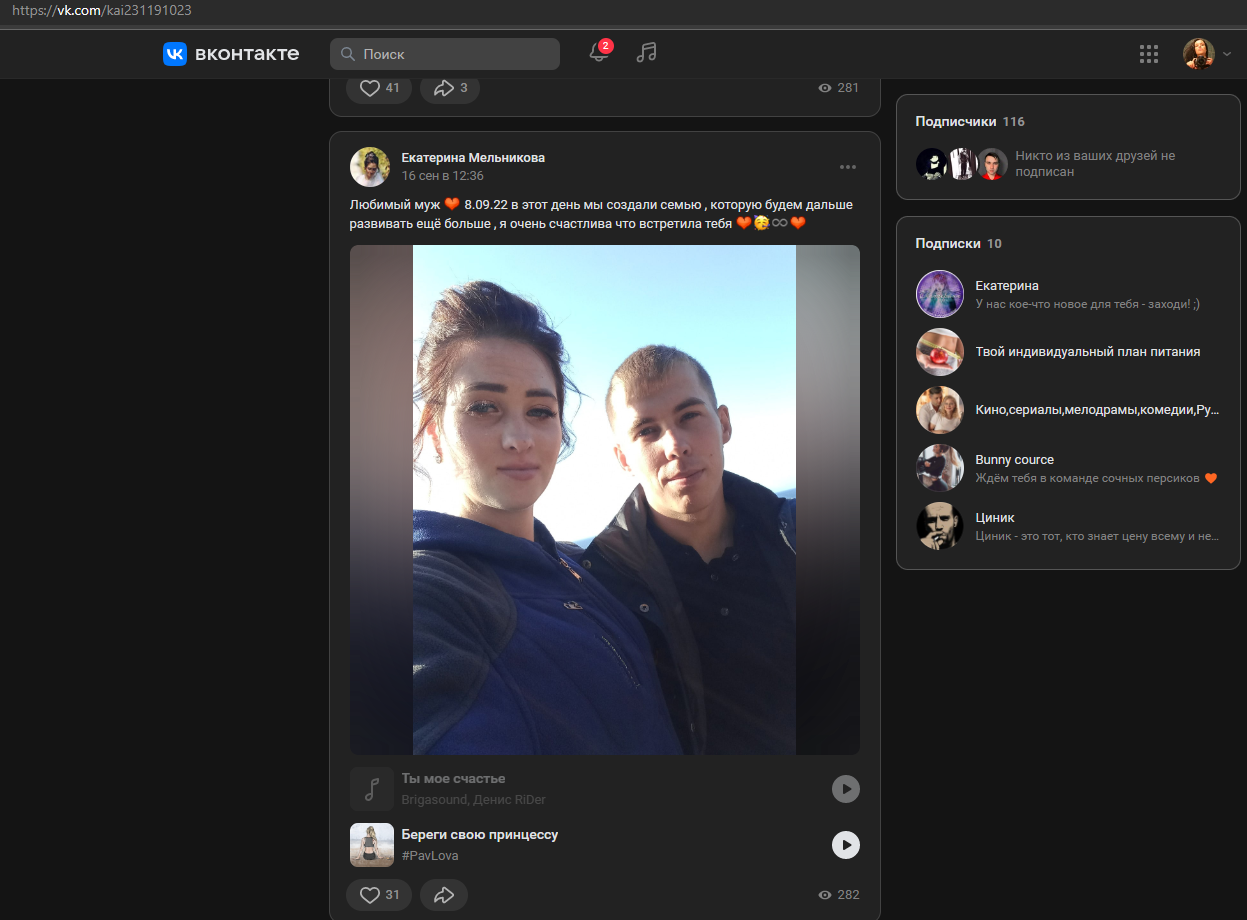
Task: Like the upper post with 41 hearts
Action: 379,88
